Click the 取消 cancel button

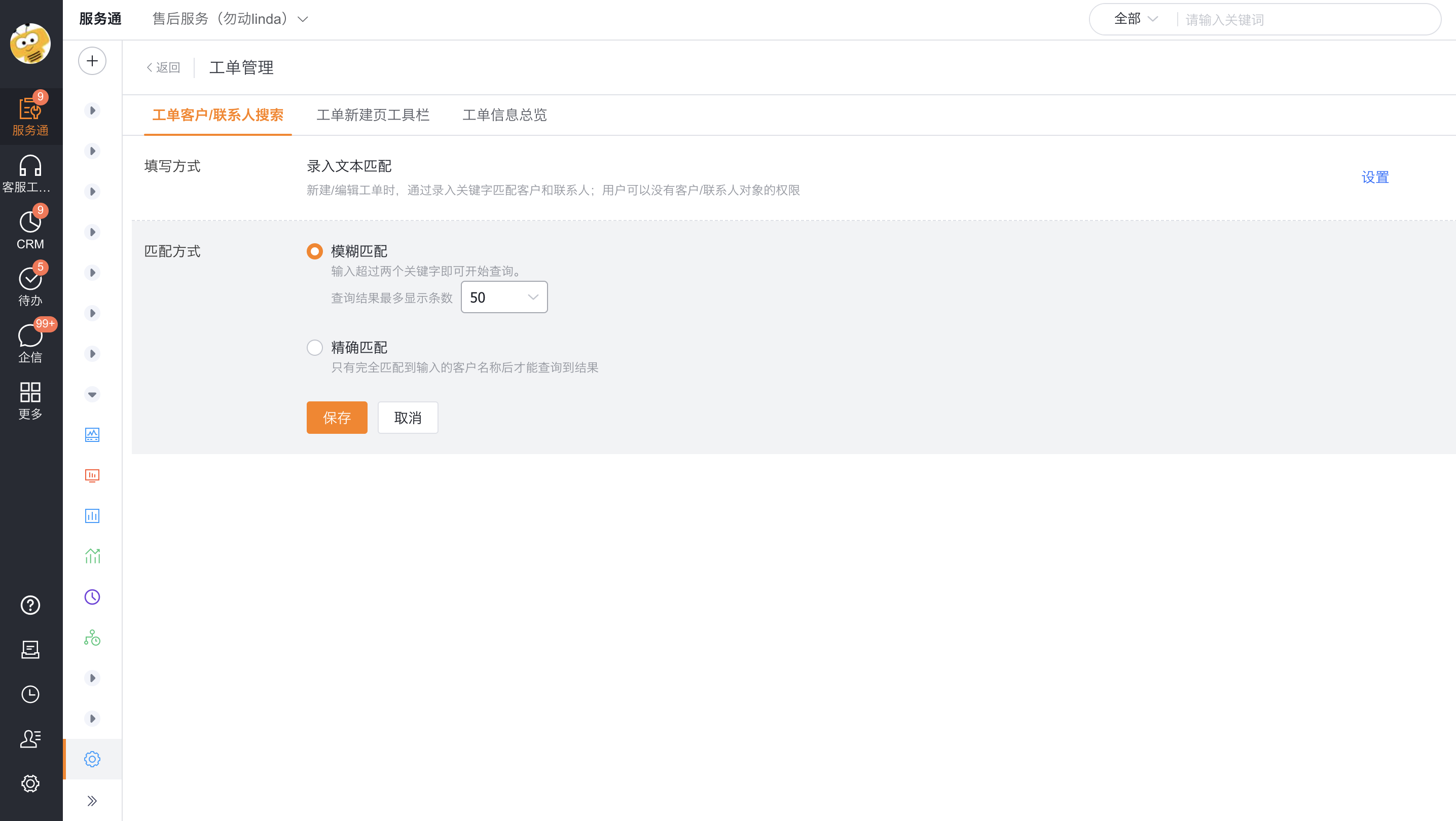[408, 418]
